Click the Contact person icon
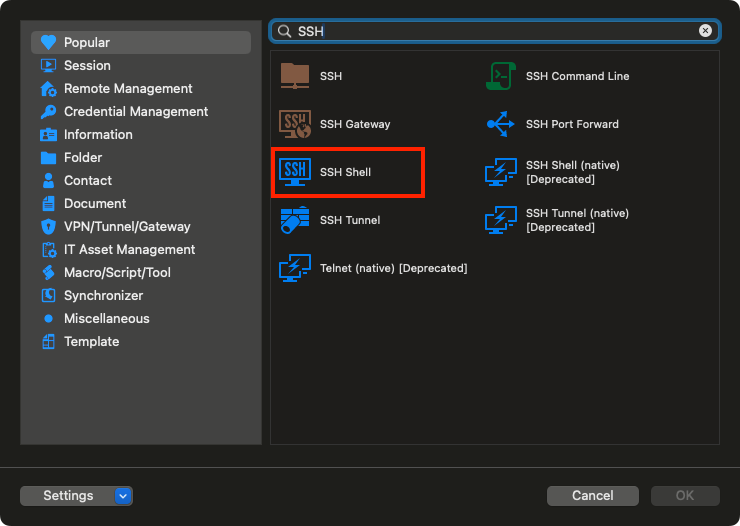 tap(48, 181)
